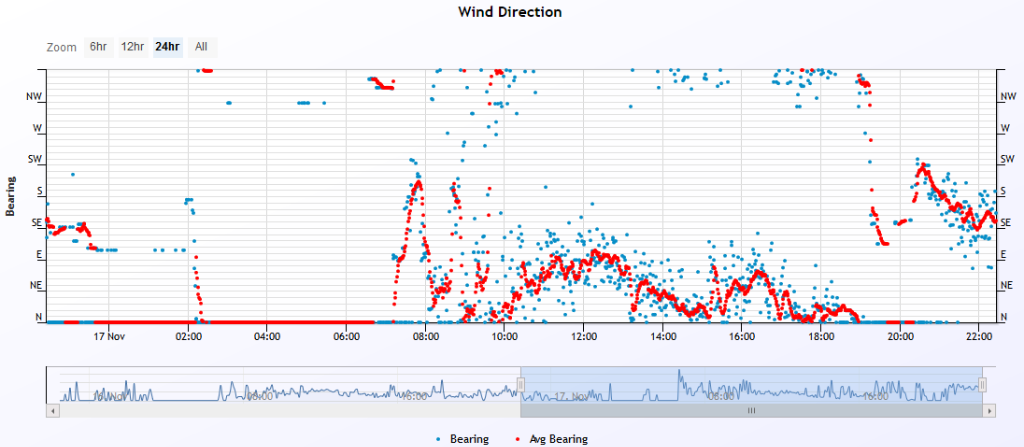This screenshot has width=1024, height=447.
Task: Click the 06:00 x-axis label
Action: (346, 337)
